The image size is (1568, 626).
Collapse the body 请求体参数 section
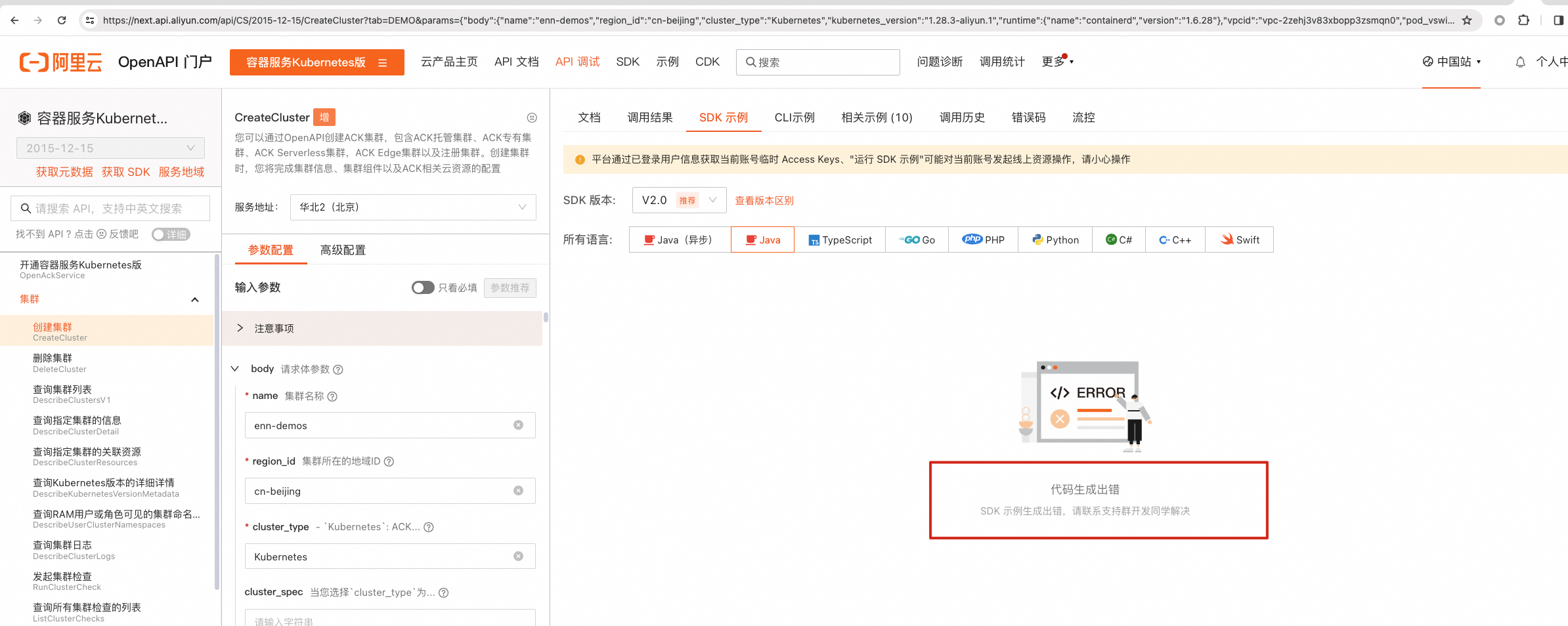point(234,369)
